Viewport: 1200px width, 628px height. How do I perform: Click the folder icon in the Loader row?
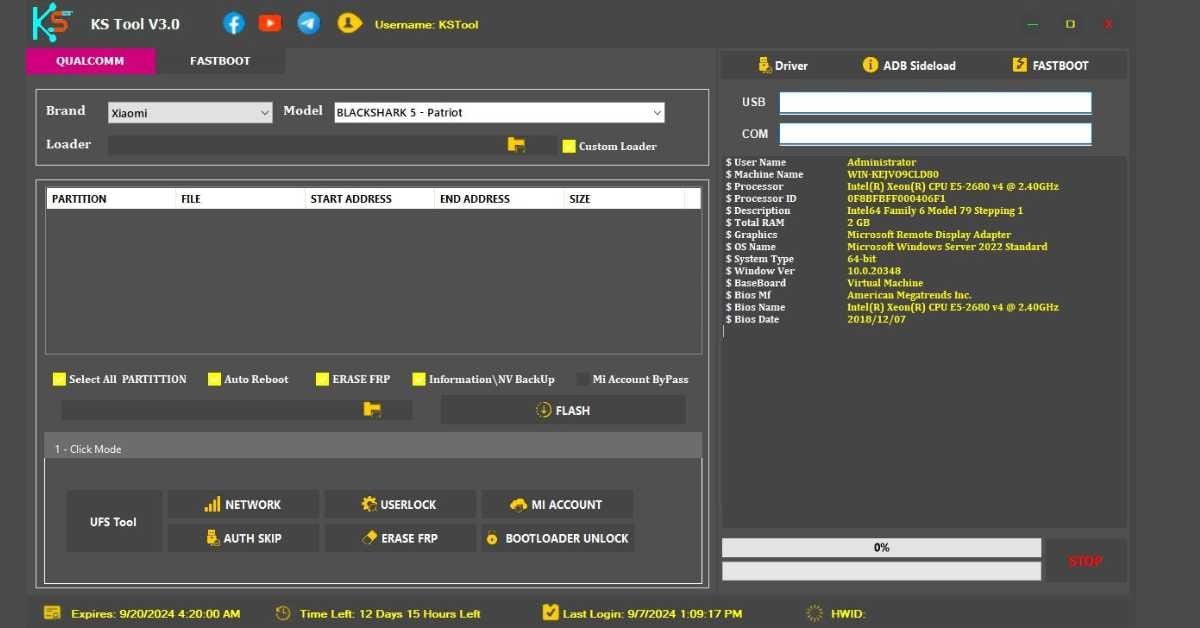coord(517,145)
